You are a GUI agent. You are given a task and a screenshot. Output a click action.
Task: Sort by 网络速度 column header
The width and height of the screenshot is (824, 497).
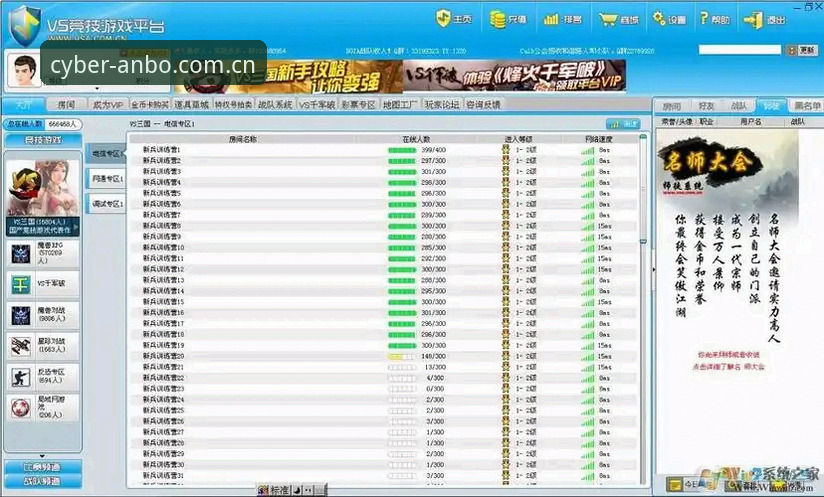click(599, 139)
